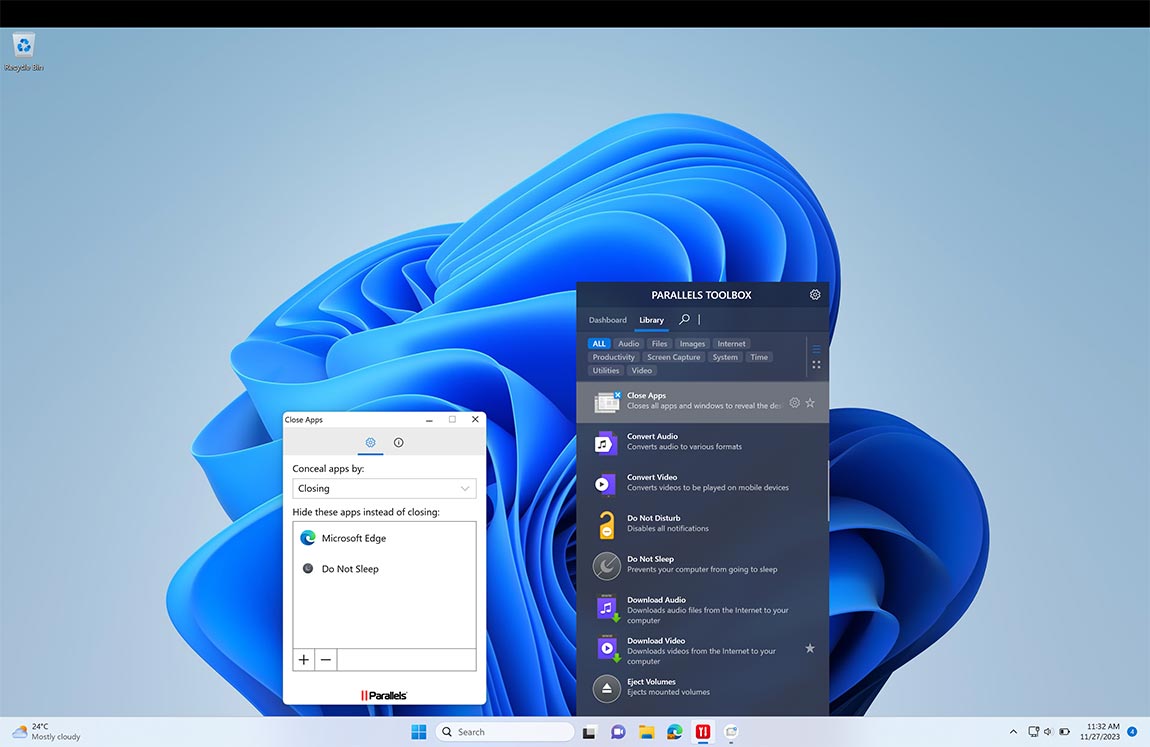Select the ALL category filter
Viewport: 1150px width, 747px height.
click(598, 343)
